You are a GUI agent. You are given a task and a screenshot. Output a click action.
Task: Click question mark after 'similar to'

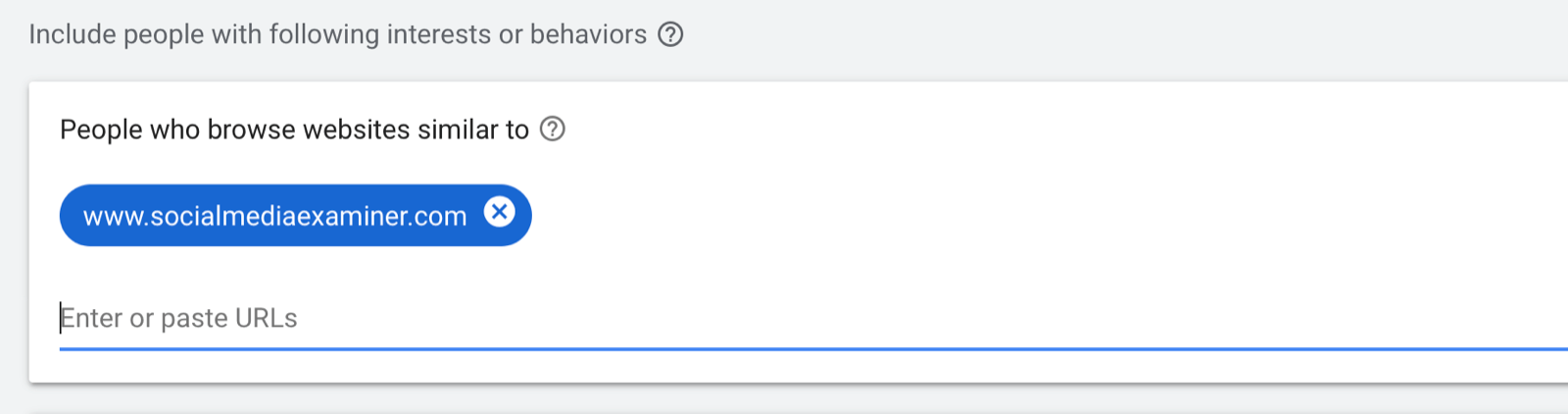pos(553,129)
